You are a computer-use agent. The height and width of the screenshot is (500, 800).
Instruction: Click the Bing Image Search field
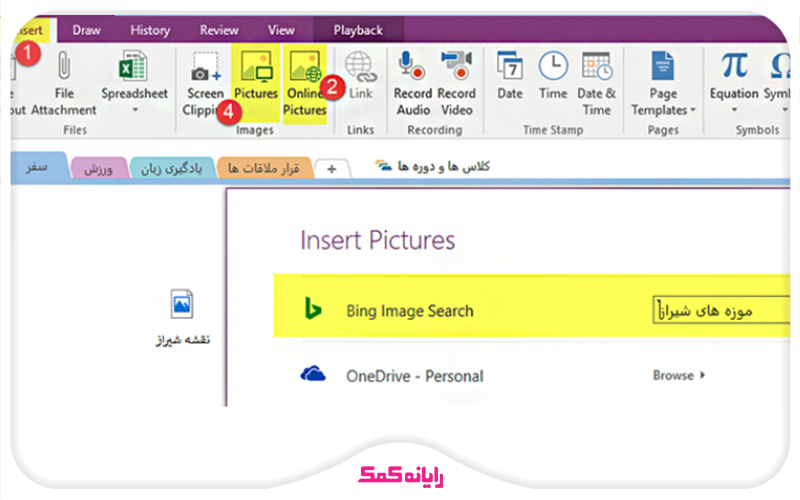point(721,310)
